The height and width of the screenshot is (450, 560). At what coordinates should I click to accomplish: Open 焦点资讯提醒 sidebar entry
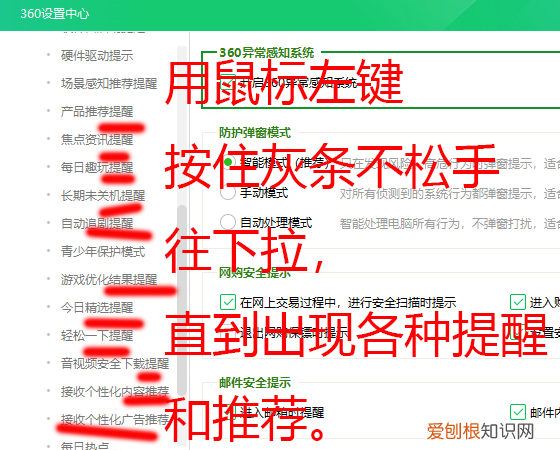pos(97,139)
